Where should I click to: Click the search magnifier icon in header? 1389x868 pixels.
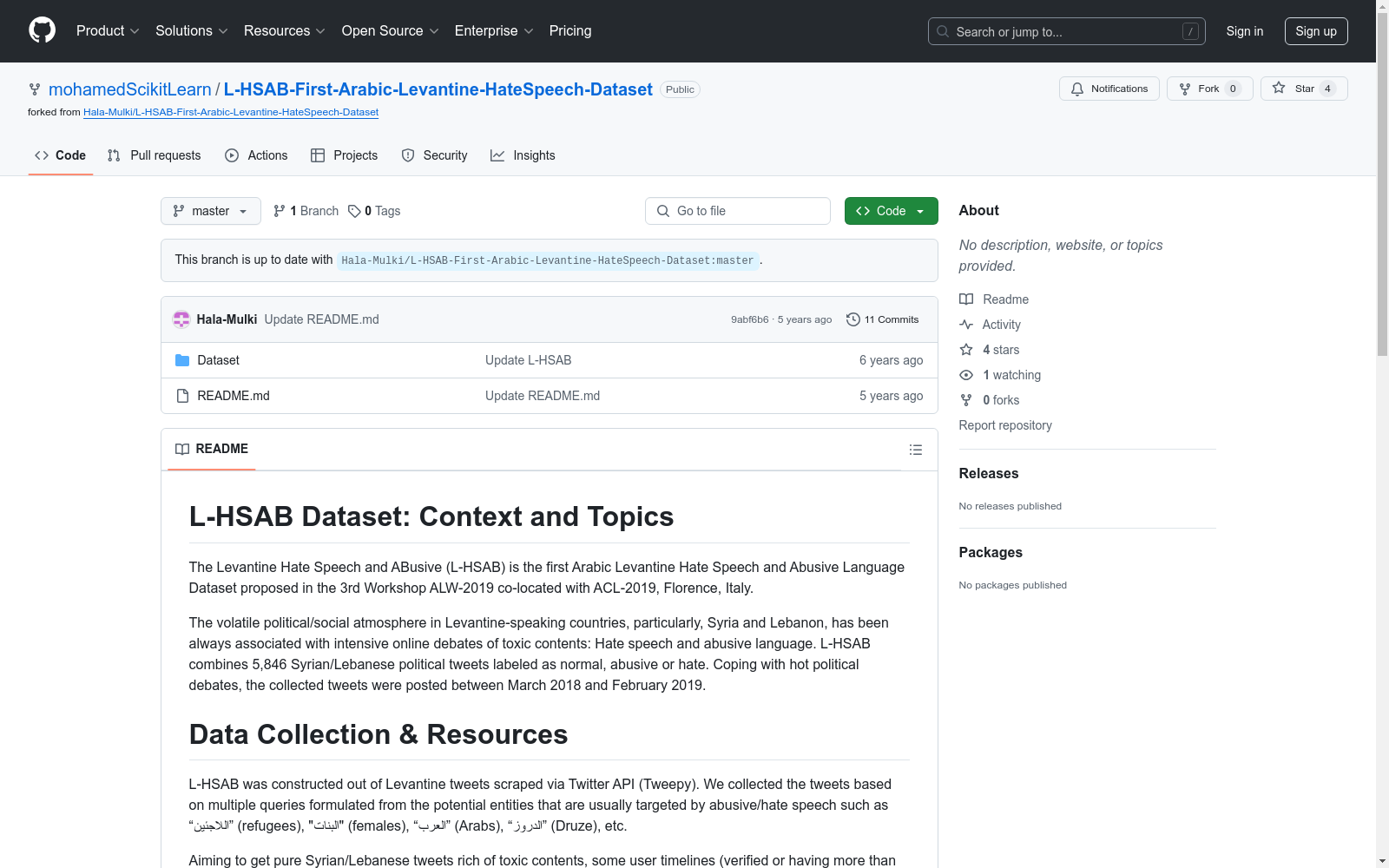coord(943,31)
